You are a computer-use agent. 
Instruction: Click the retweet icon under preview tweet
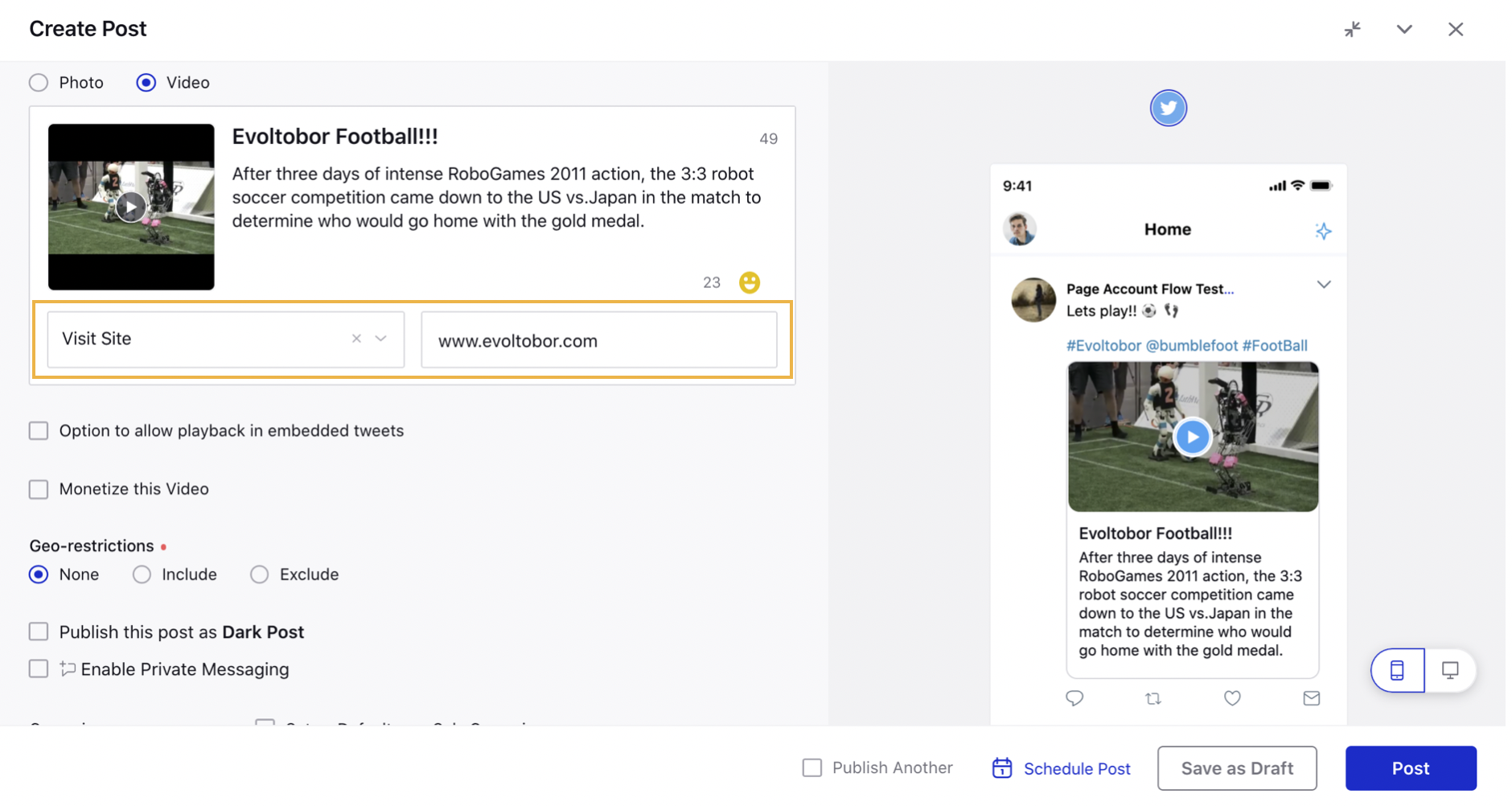pyautogui.click(x=1153, y=698)
